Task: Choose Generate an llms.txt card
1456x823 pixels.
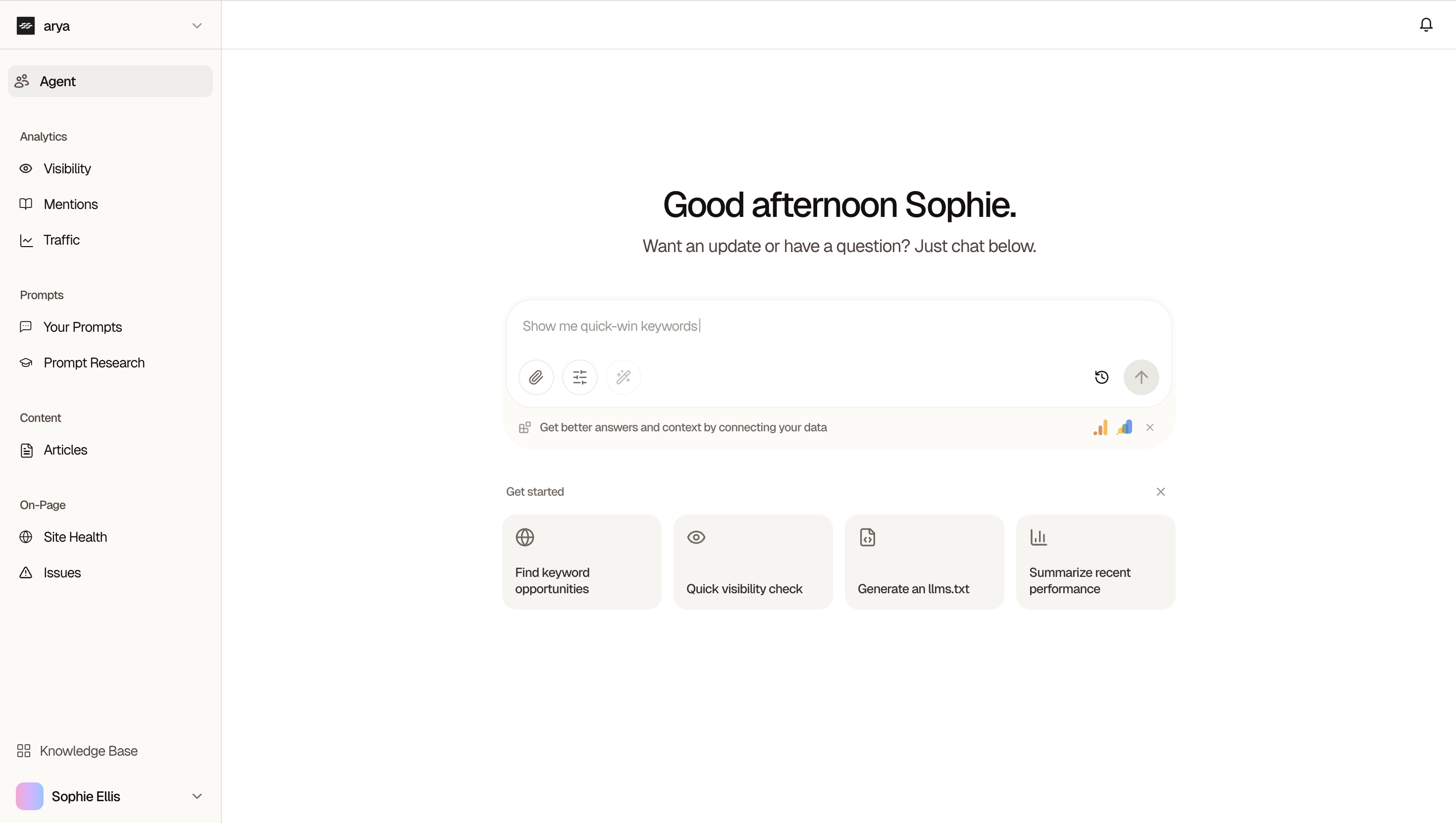Action: tap(924, 562)
